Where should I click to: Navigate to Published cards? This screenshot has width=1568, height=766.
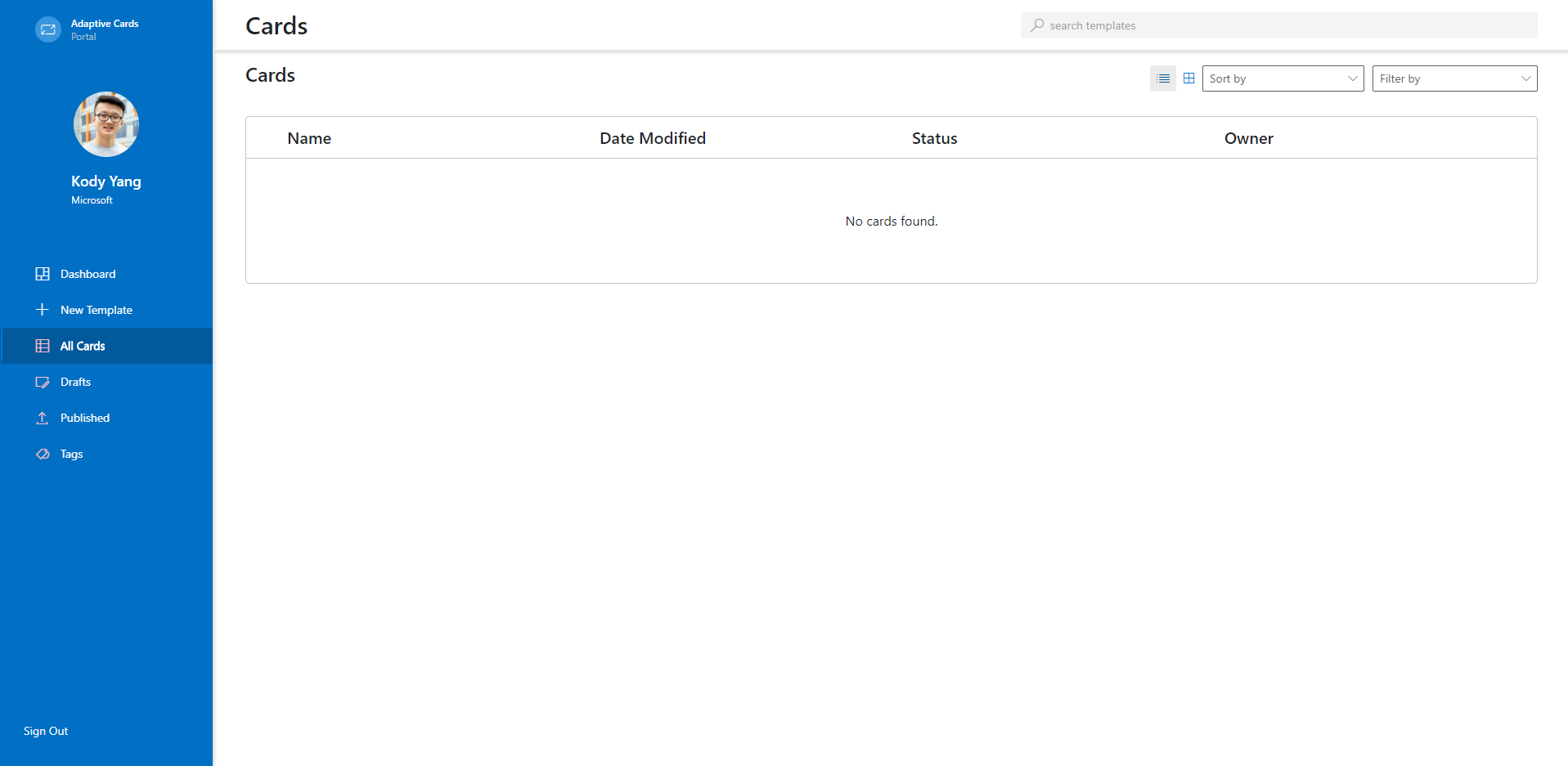point(84,418)
